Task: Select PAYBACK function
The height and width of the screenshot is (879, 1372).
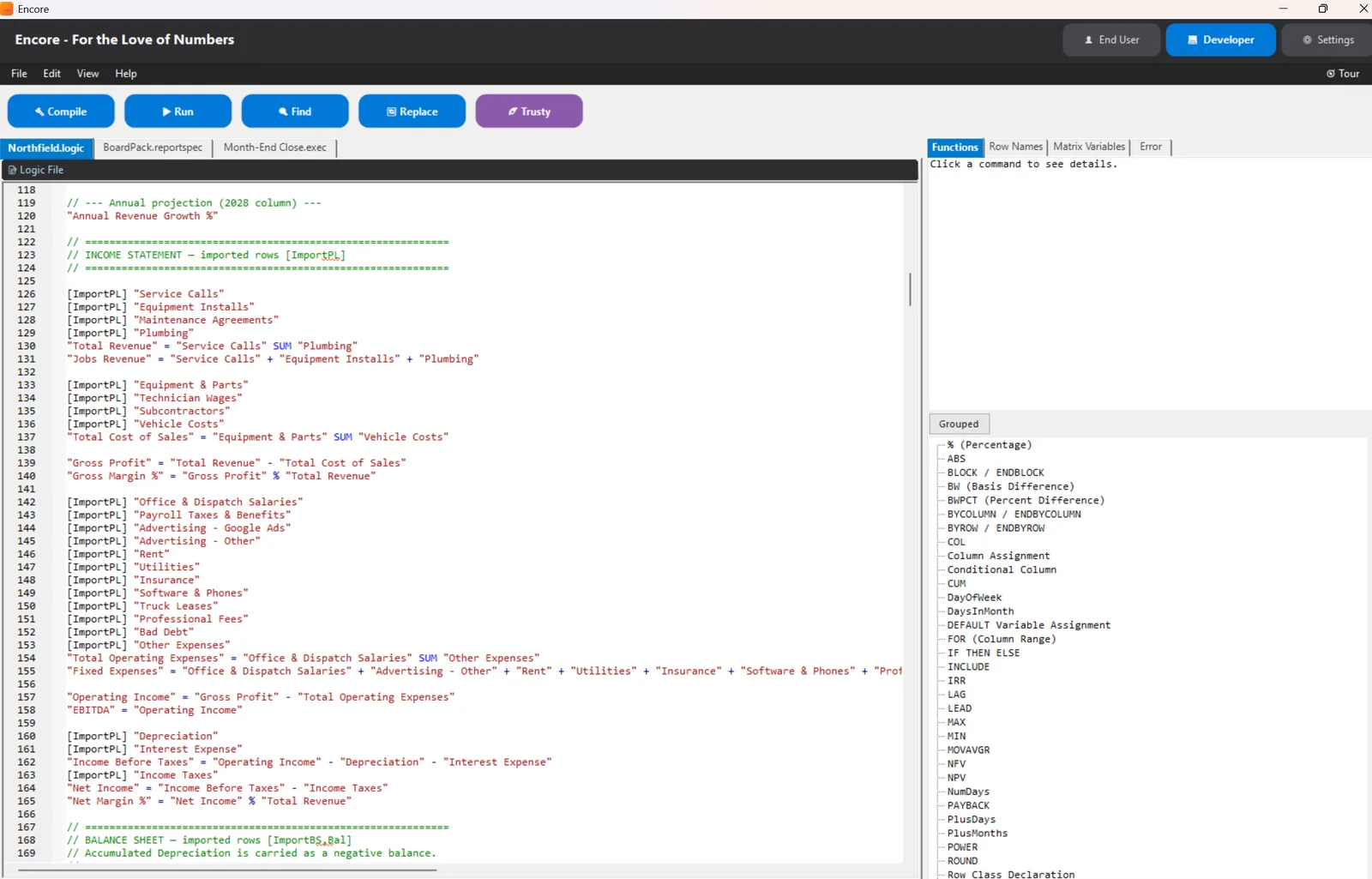Action: click(x=968, y=805)
